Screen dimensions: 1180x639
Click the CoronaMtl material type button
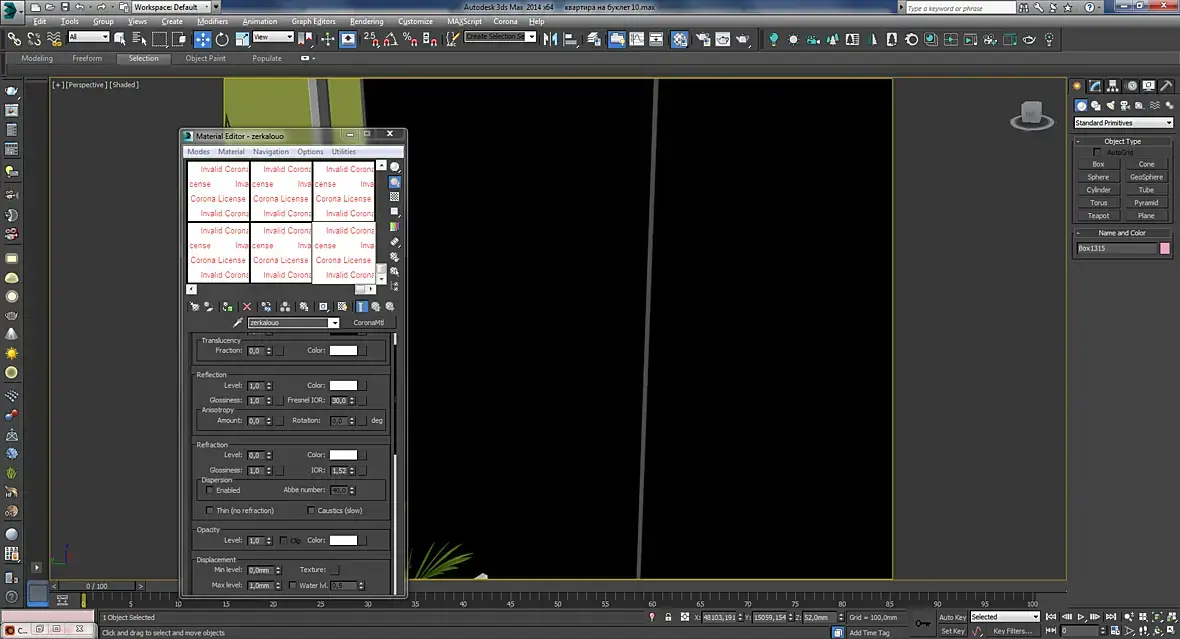click(x=368, y=323)
